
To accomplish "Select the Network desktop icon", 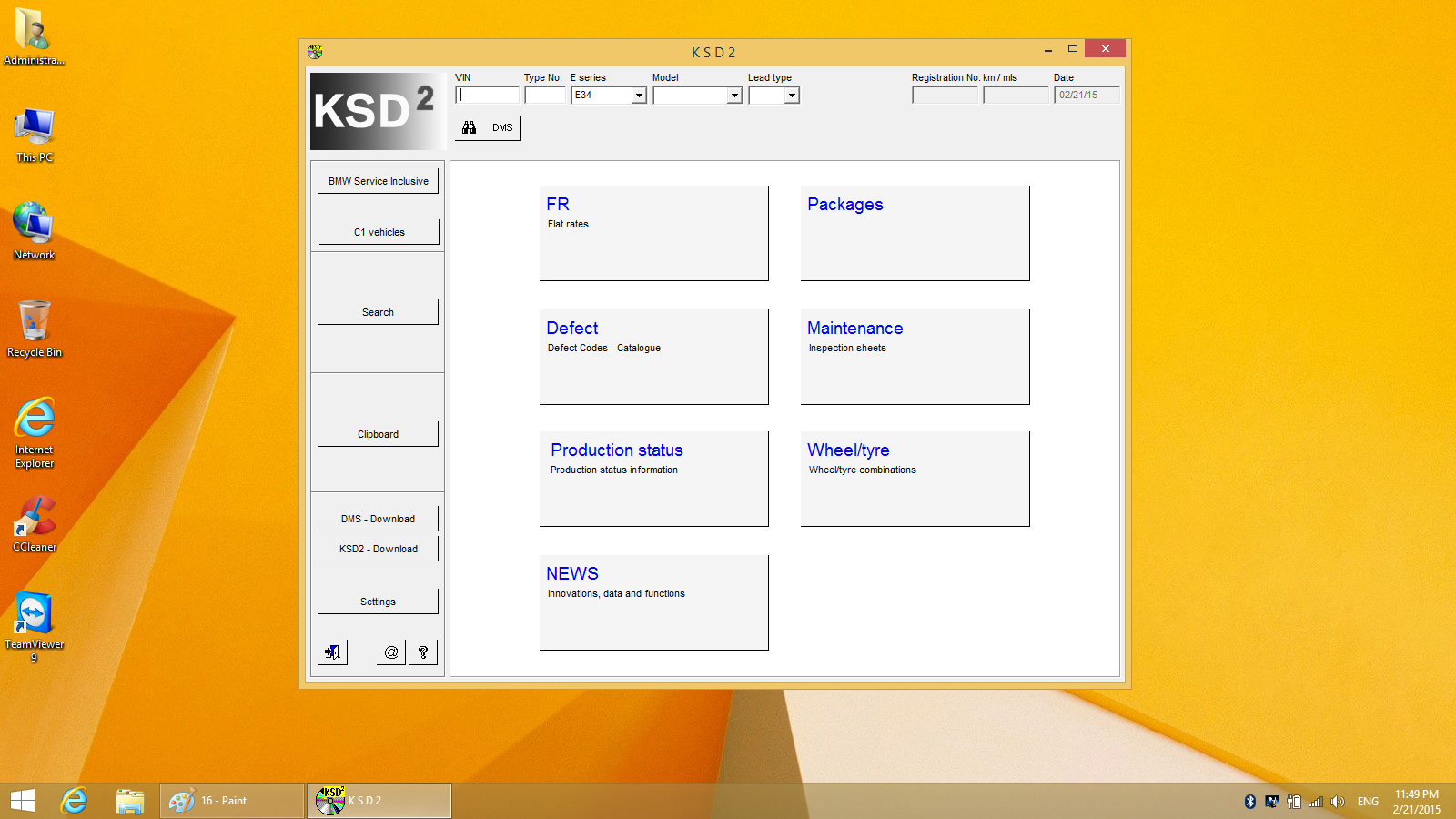I will tap(34, 231).
